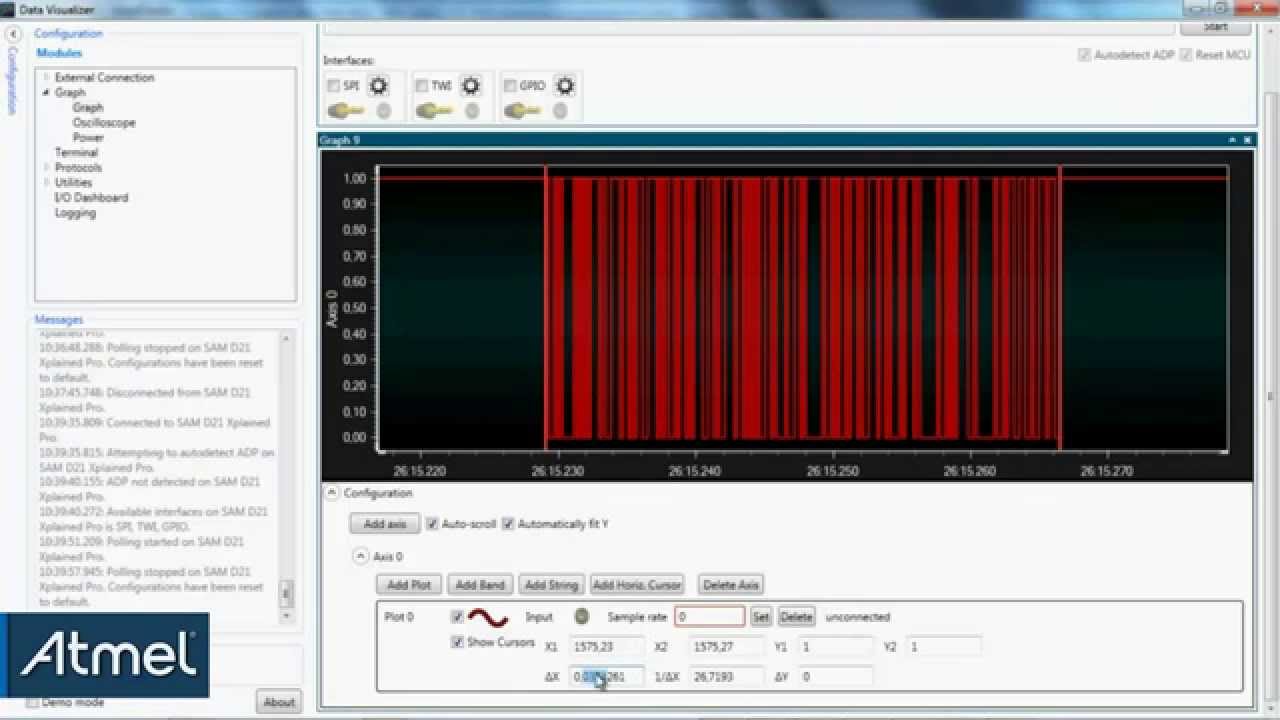Open the TWI interface settings gear

coord(471,86)
